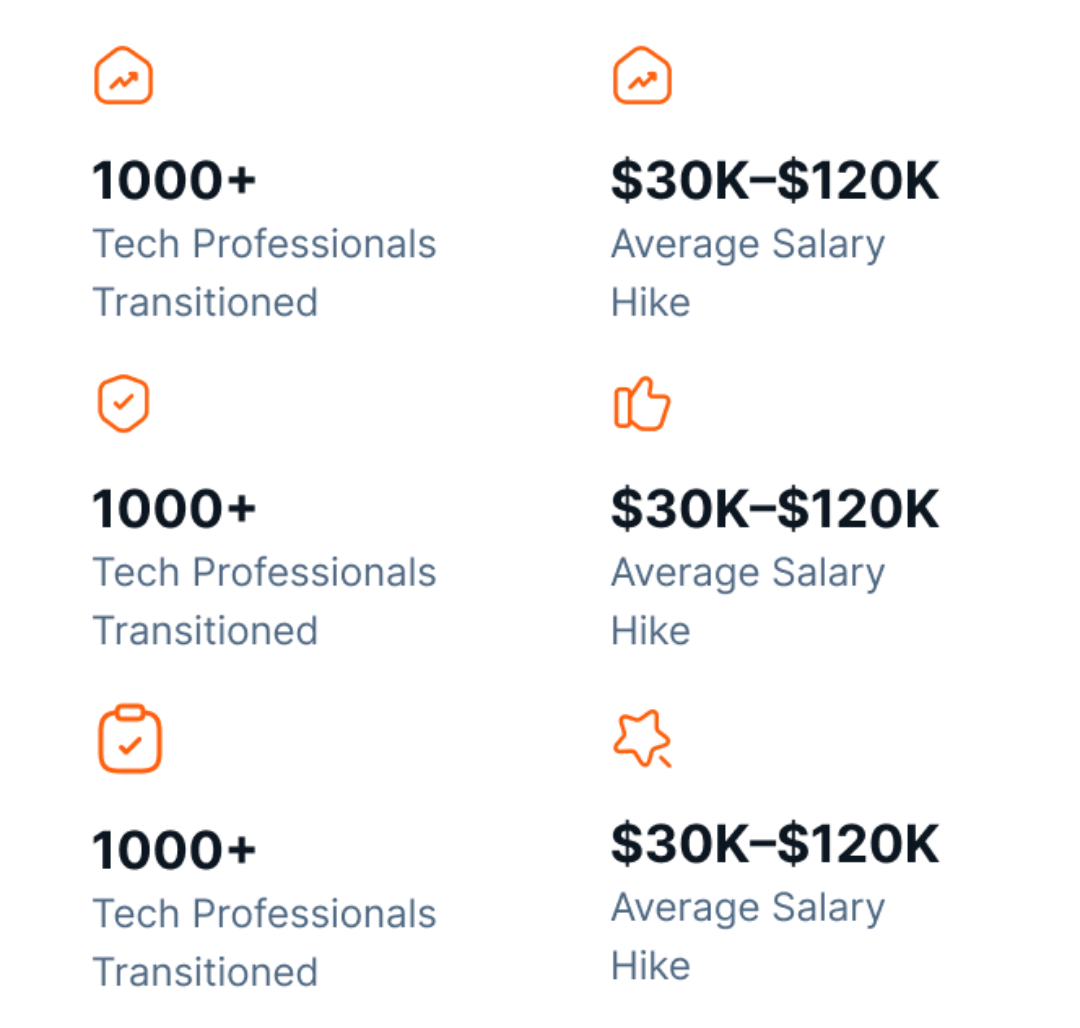Viewport: 1080px width, 1028px height.
Task: Click the magic star wand icon
Action: point(642,738)
